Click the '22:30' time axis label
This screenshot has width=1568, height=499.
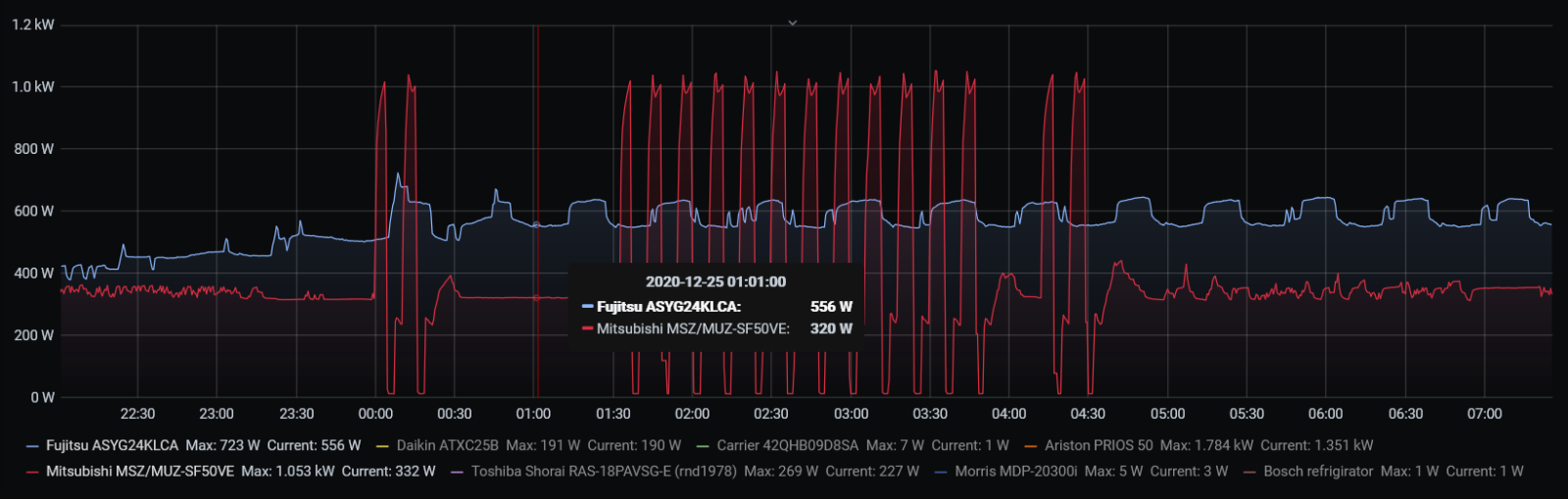[x=137, y=414]
